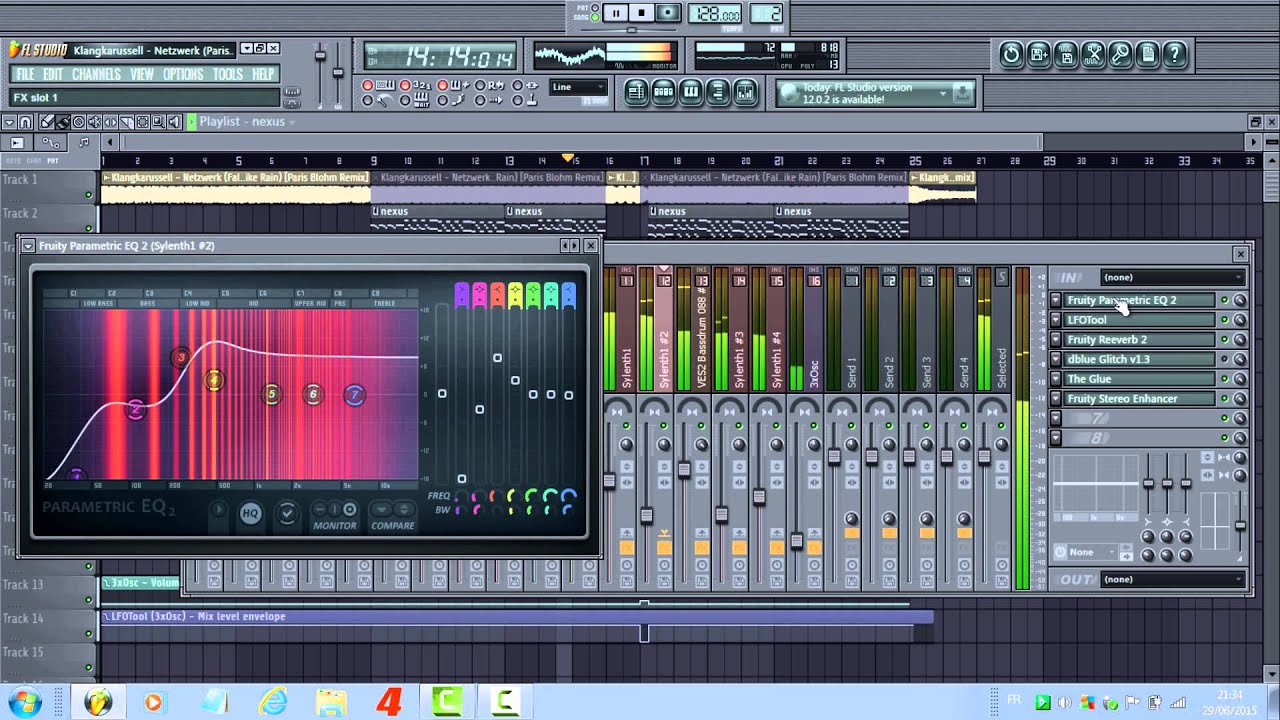This screenshot has width=1280, height=720.
Task: Select dblue Glitch v1.3 effect slot
Action: pyautogui.click(x=1139, y=359)
